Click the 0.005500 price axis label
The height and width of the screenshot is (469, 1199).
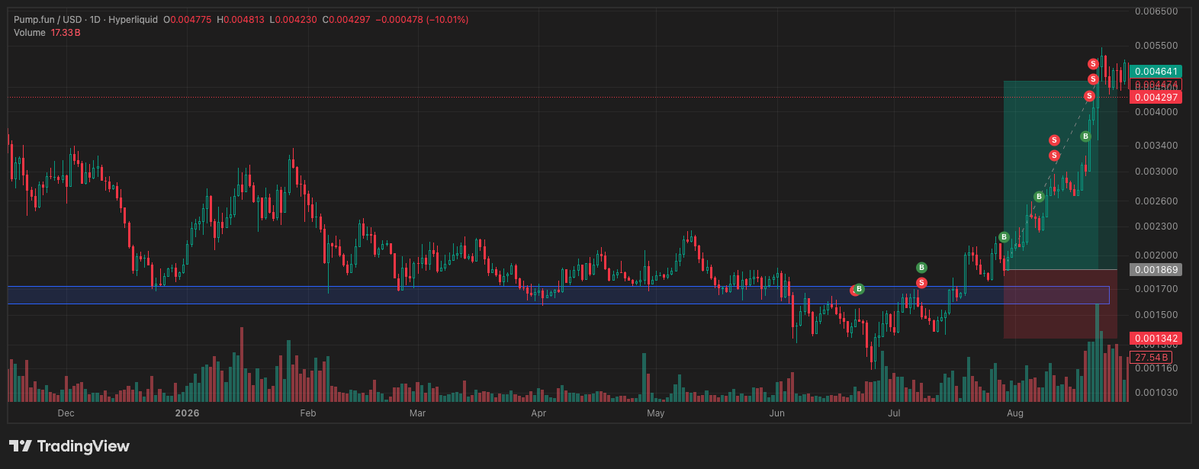(x=1156, y=46)
